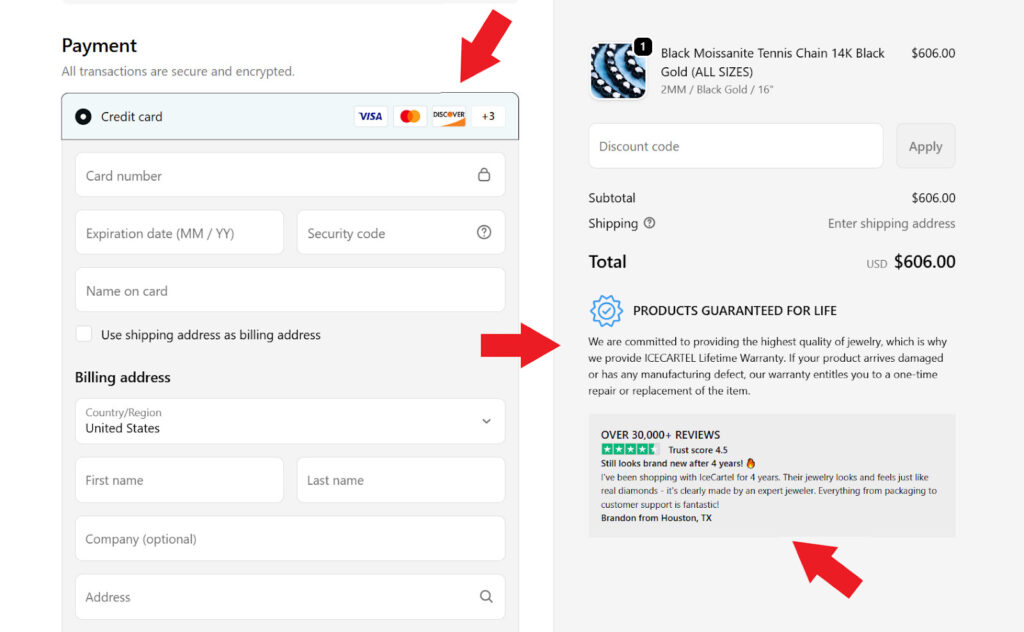The height and width of the screenshot is (632, 1024).
Task: Open the security code help icon
Action: pyautogui.click(x=484, y=233)
